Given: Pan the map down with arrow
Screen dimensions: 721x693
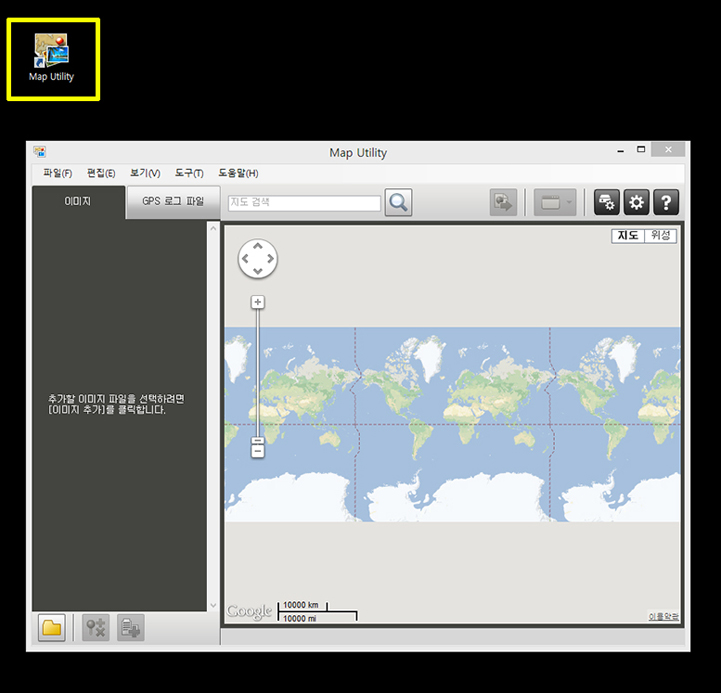Looking at the screenshot, I should tap(258, 271).
